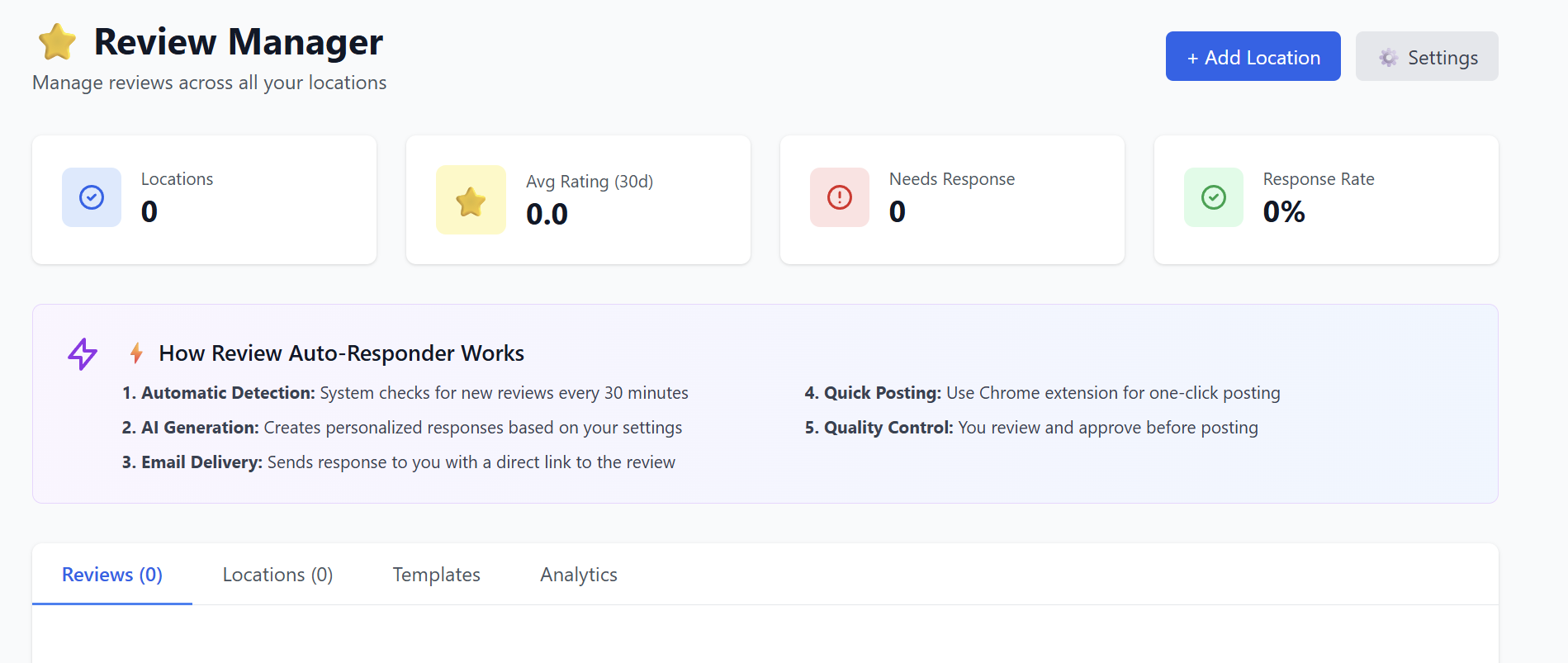Image resolution: width=1568 pixels, height=663 pixels.
Task: Click the Avg Rating 0.0 value
Action: 547,215
